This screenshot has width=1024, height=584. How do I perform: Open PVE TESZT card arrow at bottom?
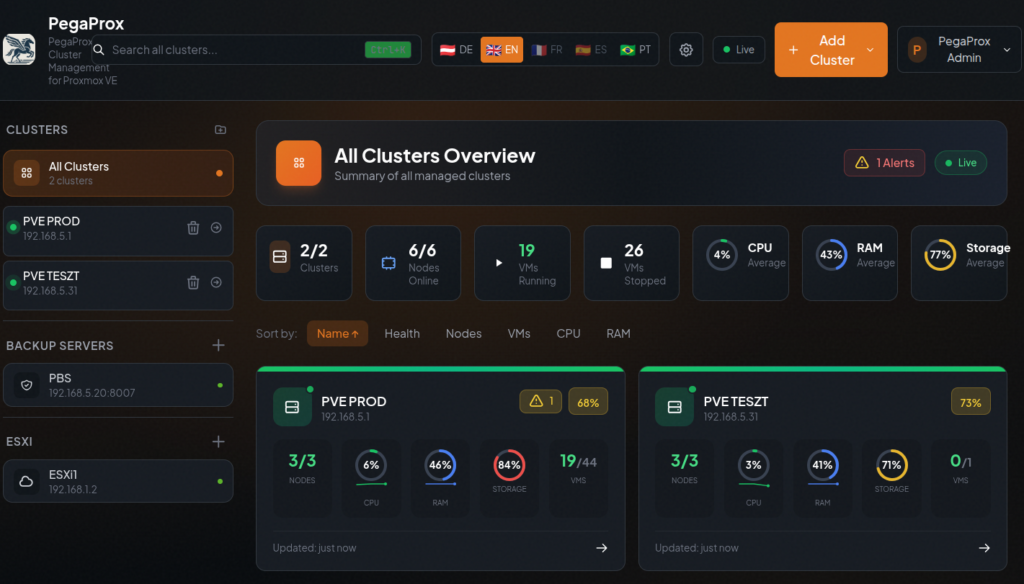point(984,548)
